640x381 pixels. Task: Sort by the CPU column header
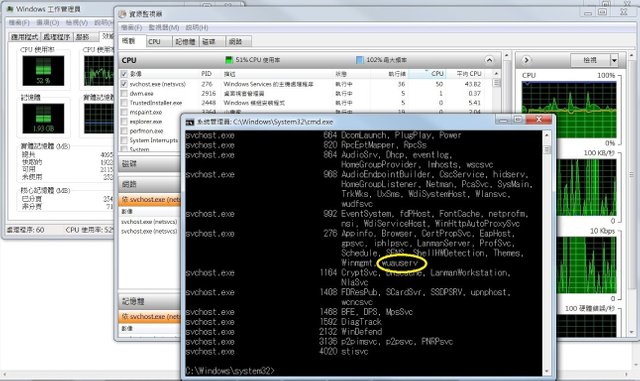[427, 74]
